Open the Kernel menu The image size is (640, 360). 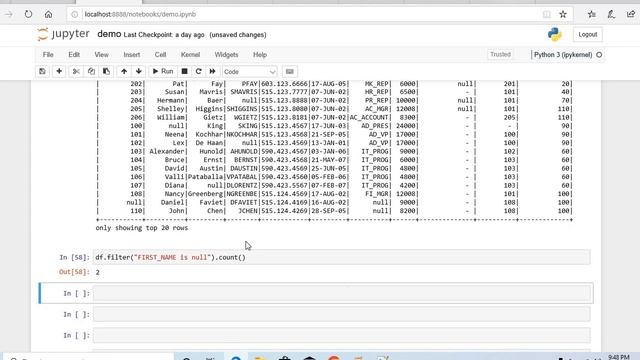pyautogui.click(x=190, y=55)
